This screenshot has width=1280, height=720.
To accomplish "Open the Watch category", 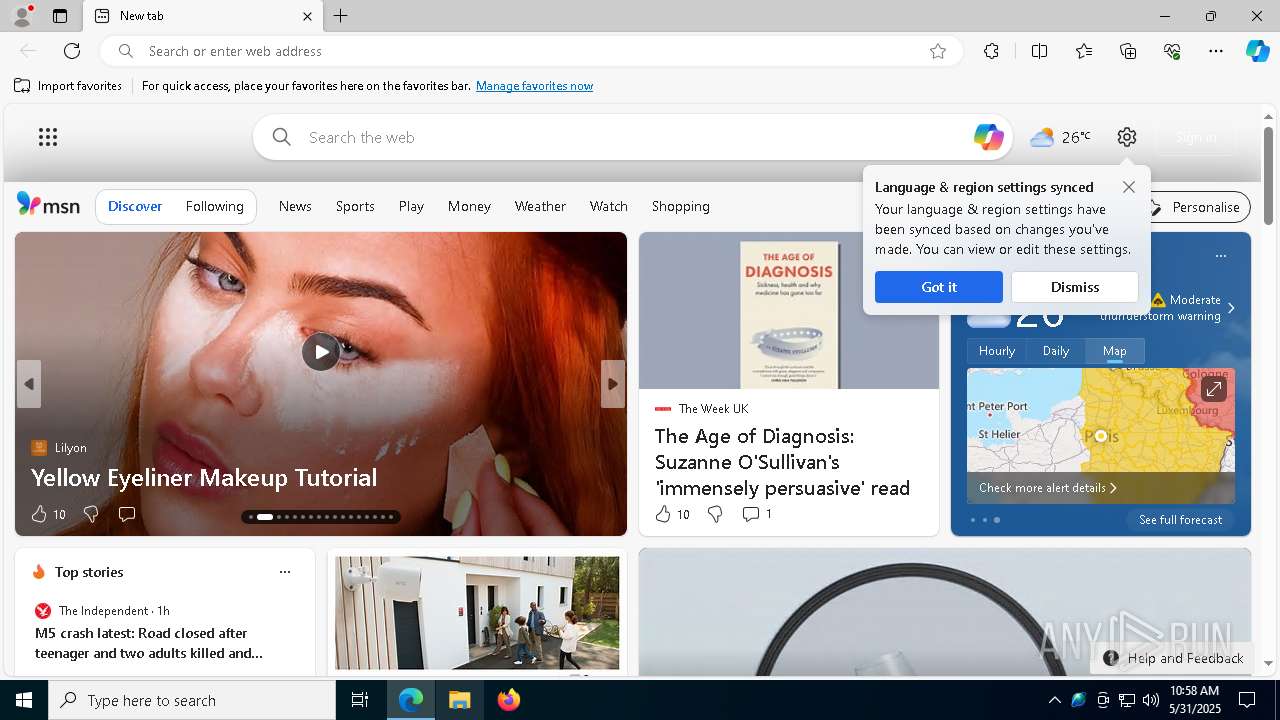I will click(x=608, y=206).
